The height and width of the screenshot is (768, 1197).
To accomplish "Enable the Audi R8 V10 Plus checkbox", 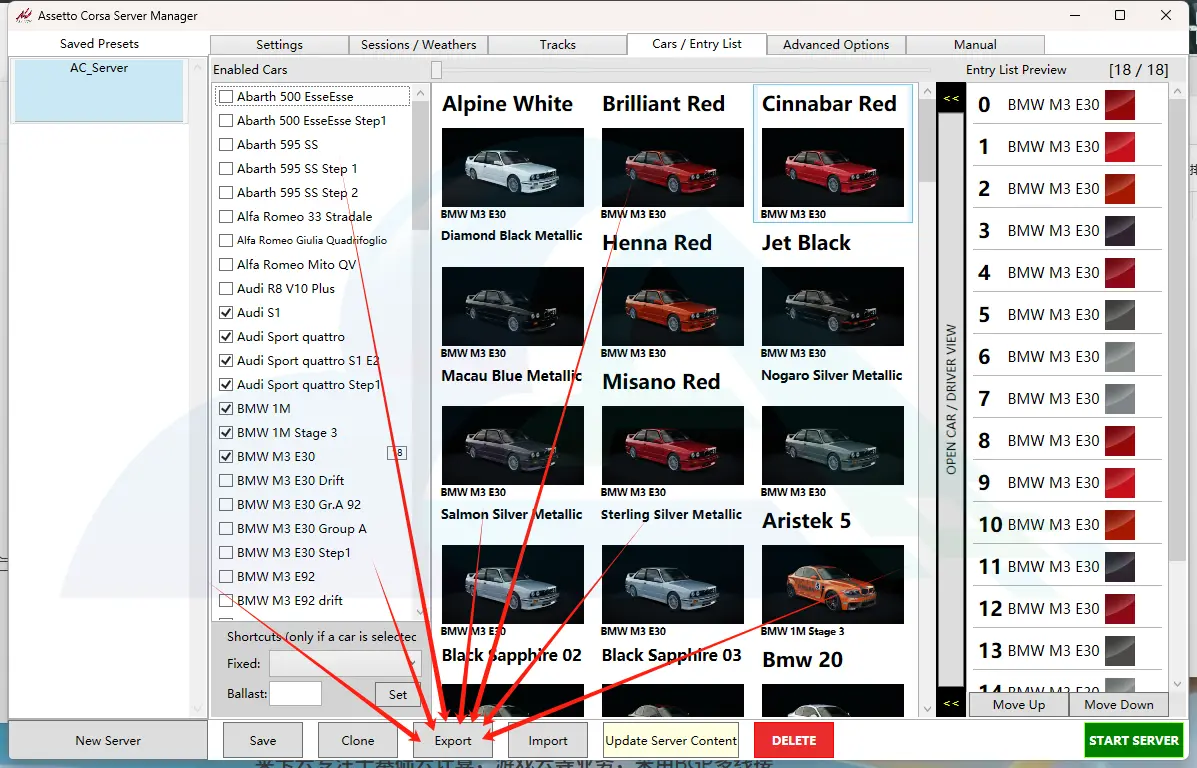I will pos(226,289).
